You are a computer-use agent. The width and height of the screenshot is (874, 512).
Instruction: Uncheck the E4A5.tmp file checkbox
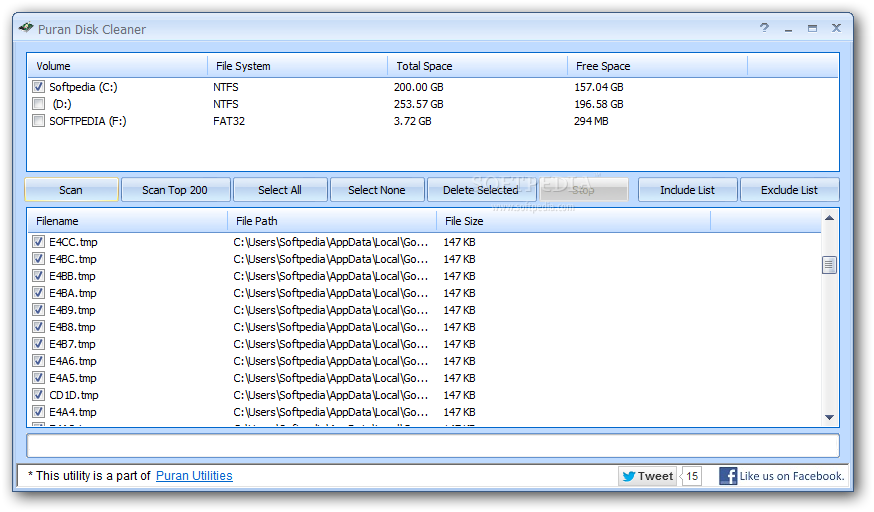point(38,378)
